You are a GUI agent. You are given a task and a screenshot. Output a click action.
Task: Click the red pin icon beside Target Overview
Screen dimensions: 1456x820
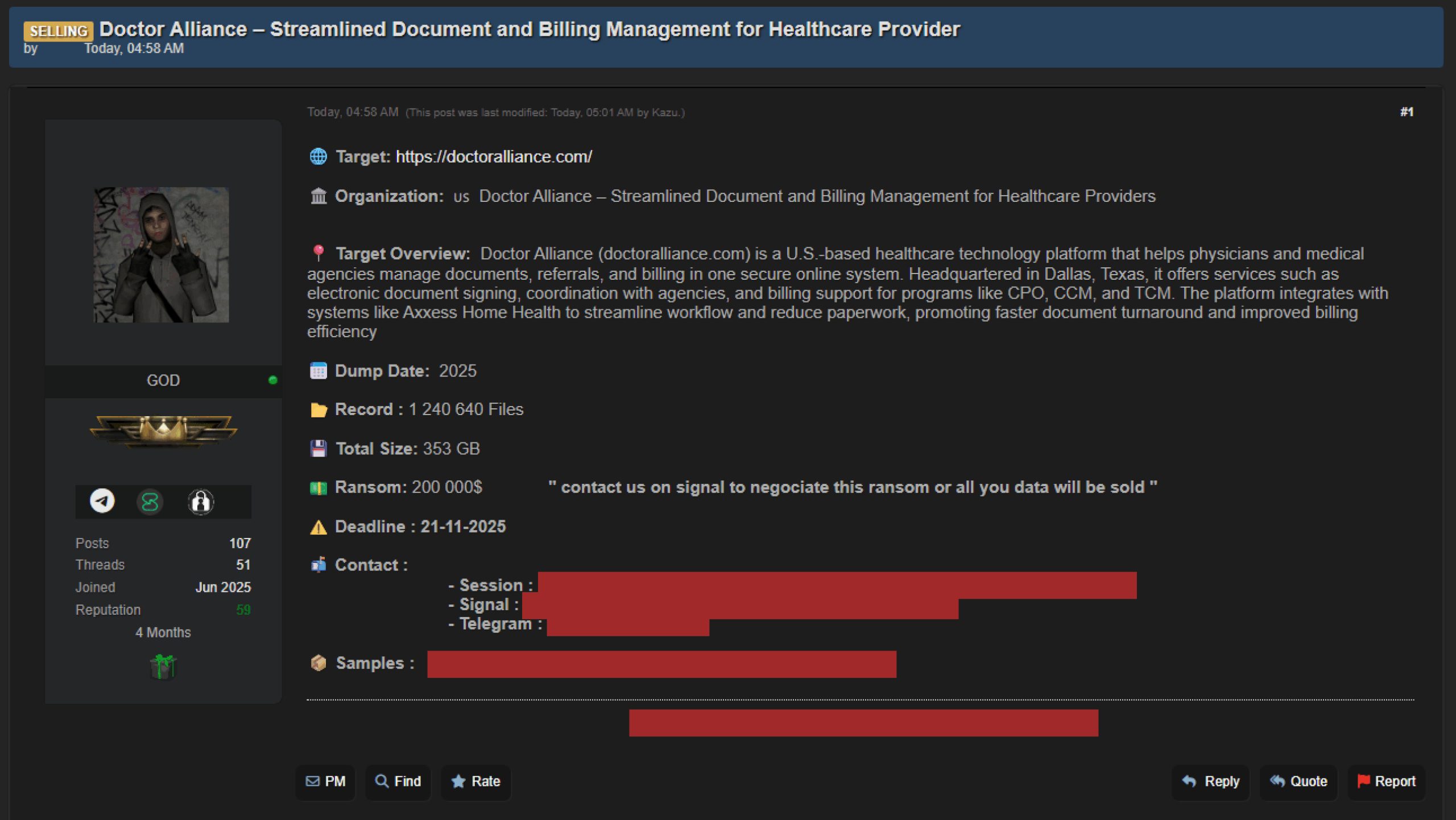(x=318, y=253)
